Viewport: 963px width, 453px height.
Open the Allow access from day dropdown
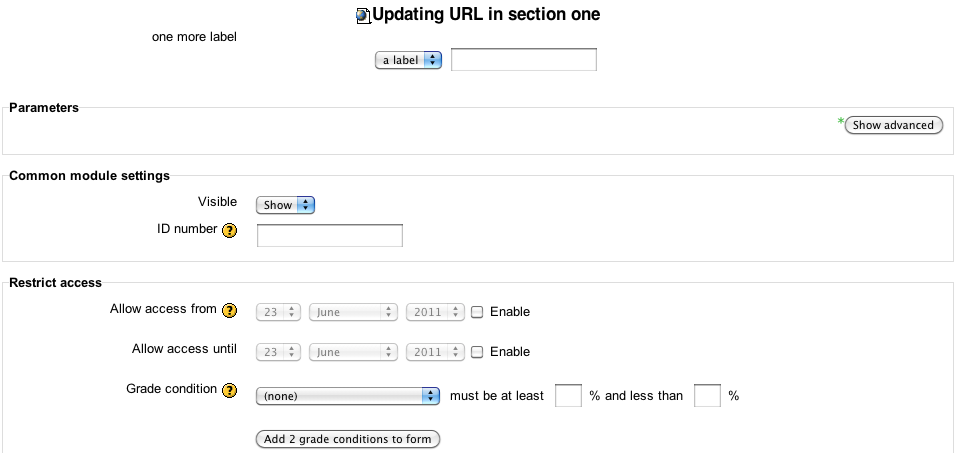(x=278, y=312)
